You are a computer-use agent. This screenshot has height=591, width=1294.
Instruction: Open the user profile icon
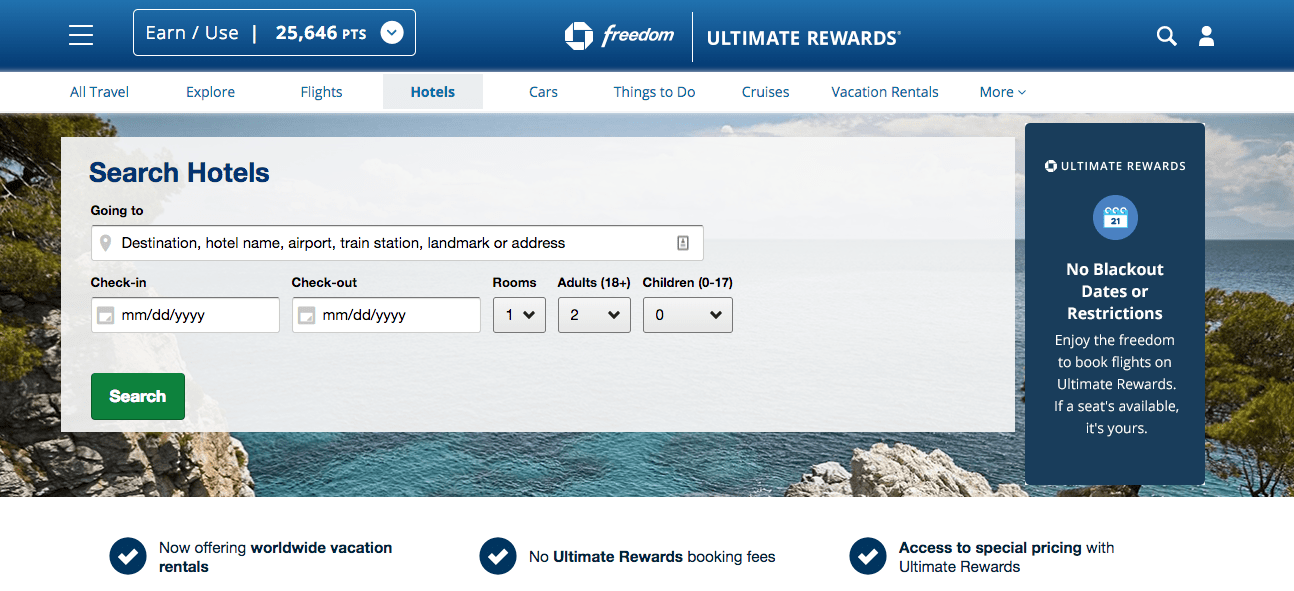click(1206, 35)
